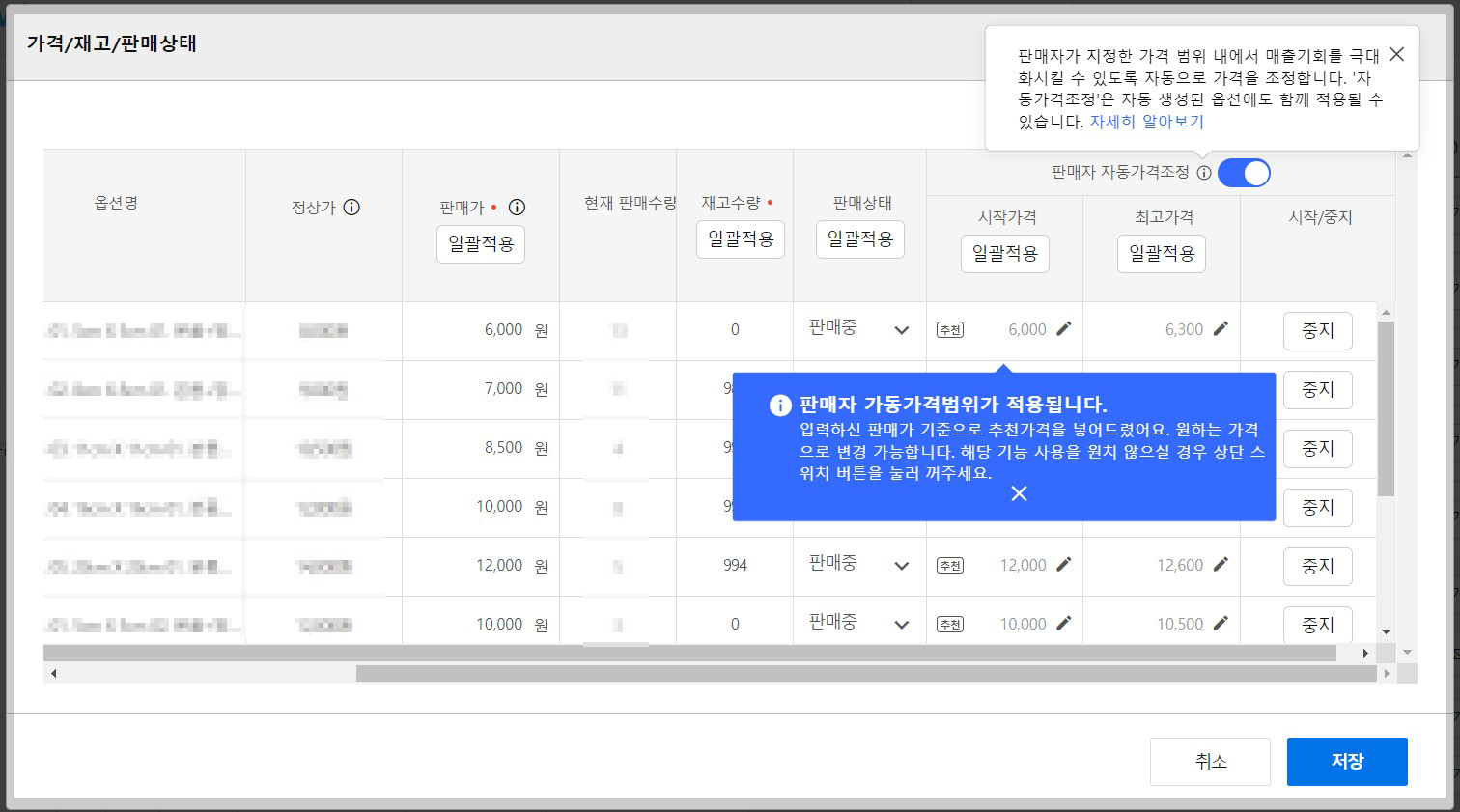Close the auto price adjustment tooltip

click(x=1396, y=54)
